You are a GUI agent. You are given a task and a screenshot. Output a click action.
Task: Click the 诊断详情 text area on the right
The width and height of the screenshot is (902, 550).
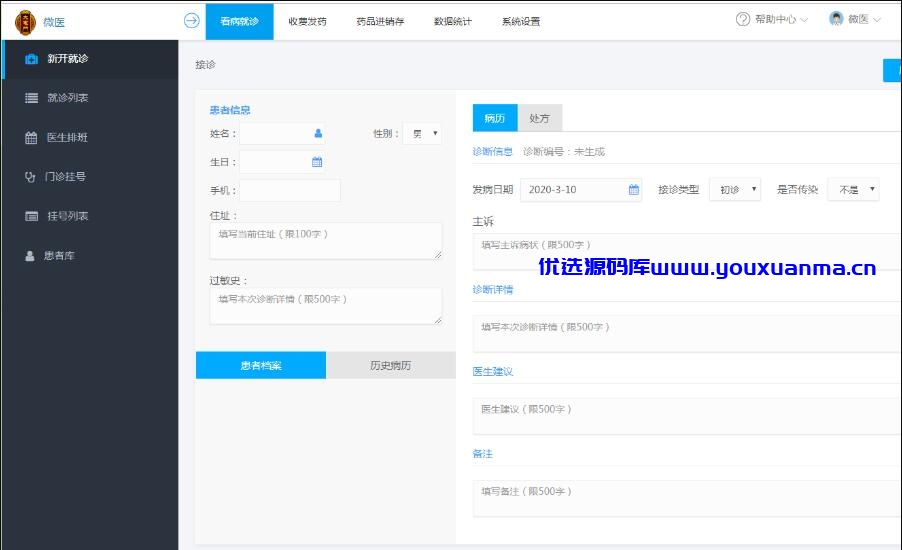pyautogui.click(x=687, y=333)
